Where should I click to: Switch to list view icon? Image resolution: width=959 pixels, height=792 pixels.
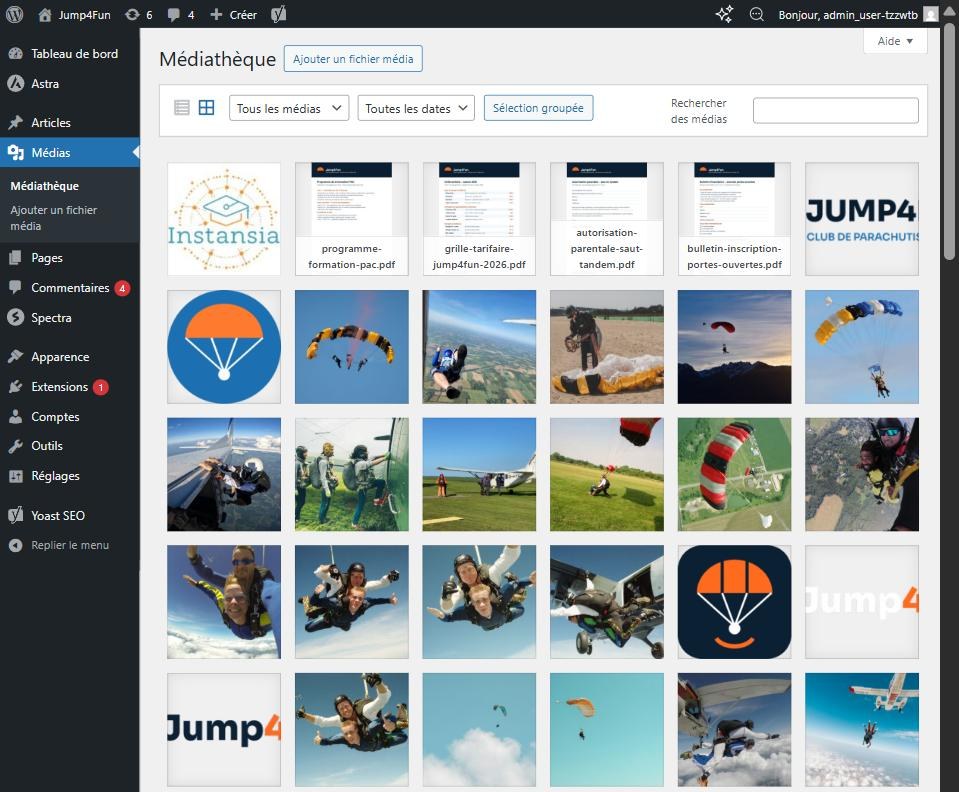pos(182,108)
